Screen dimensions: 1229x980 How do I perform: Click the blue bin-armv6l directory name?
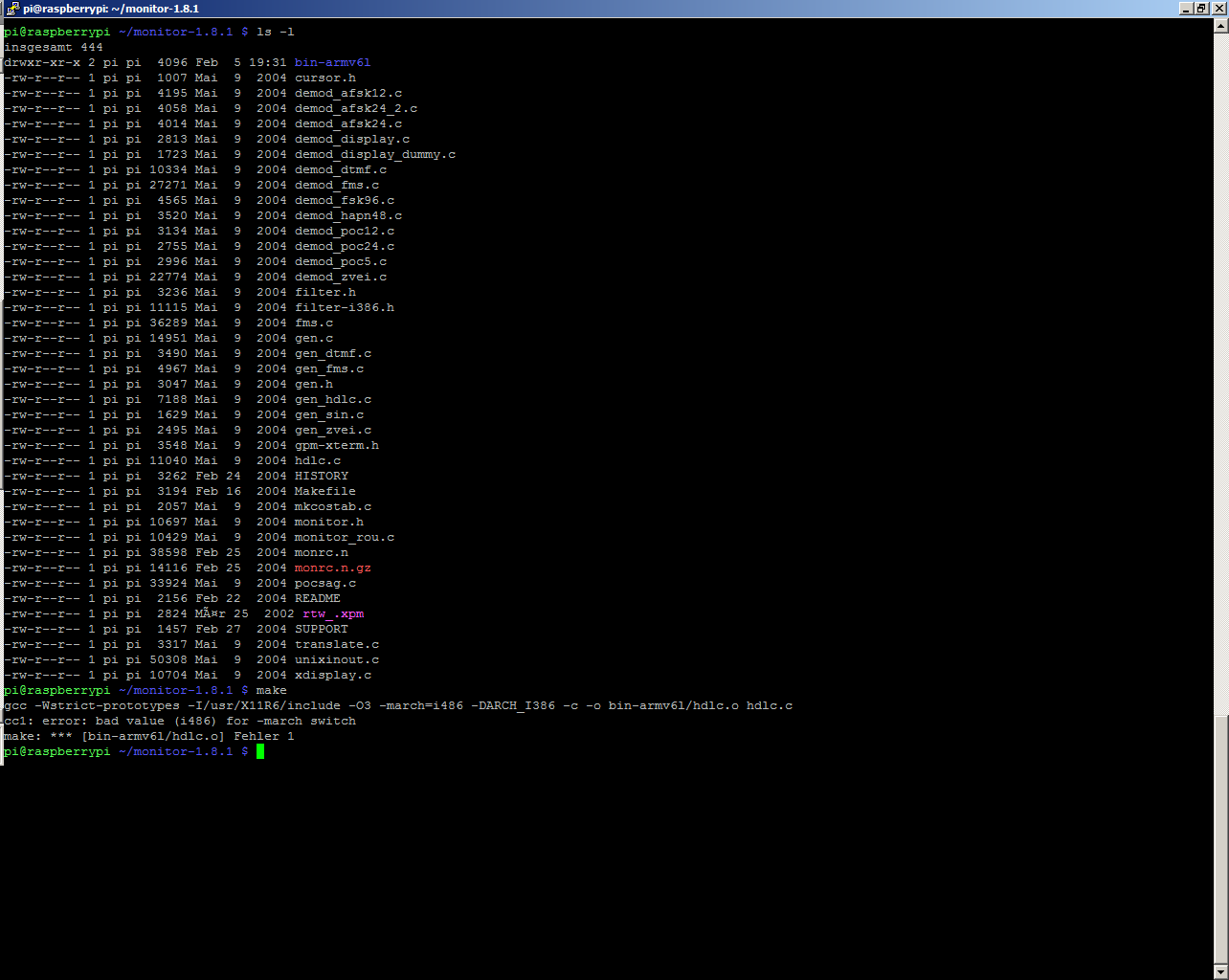(x=332, y=62)
